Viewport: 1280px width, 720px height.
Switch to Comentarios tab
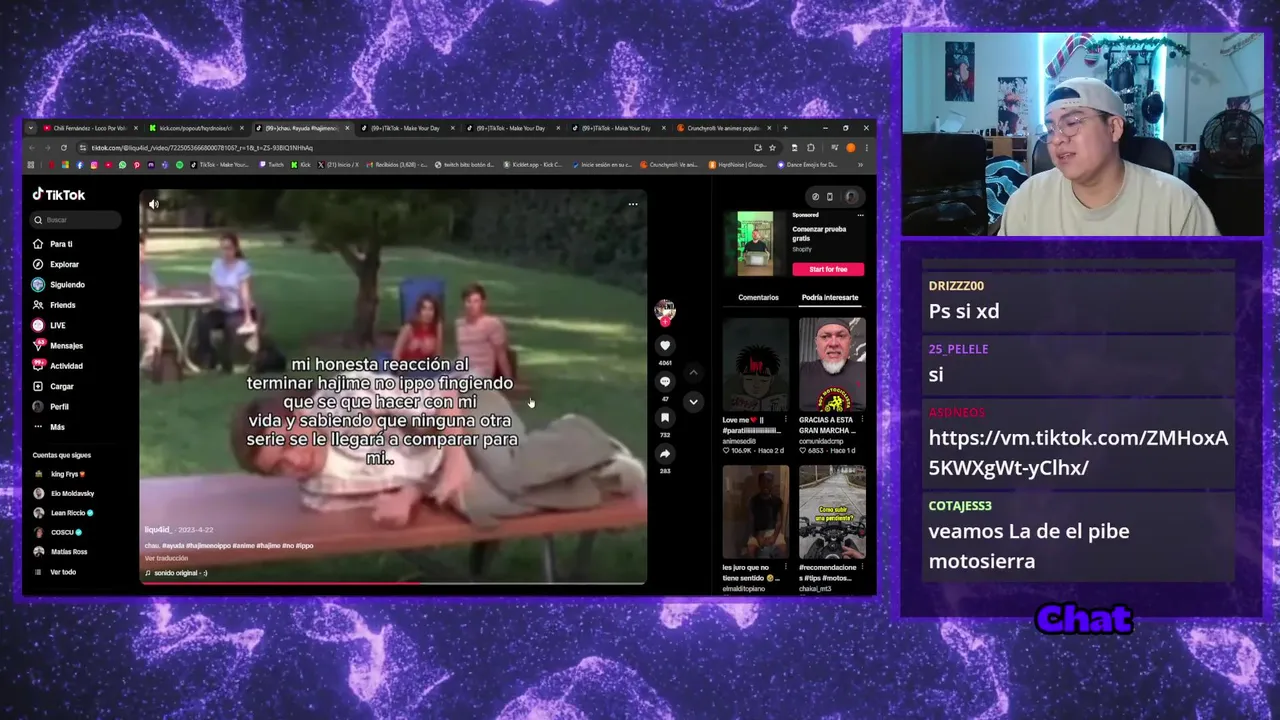tap(758, 297)
